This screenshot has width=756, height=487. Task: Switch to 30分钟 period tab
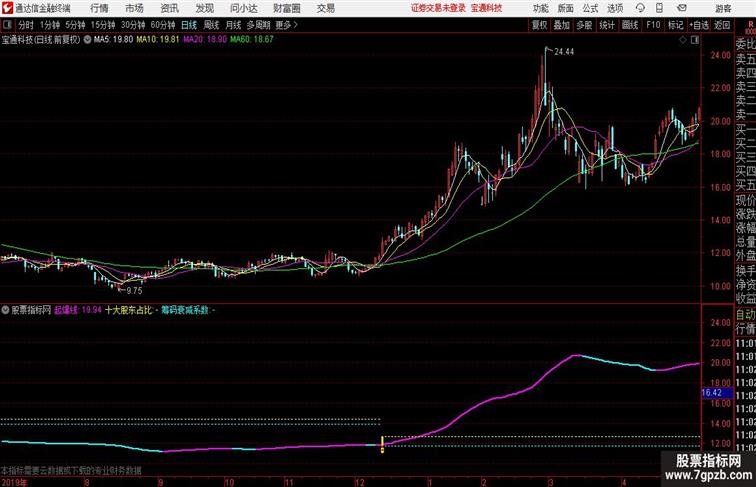(x=133, y=25)
